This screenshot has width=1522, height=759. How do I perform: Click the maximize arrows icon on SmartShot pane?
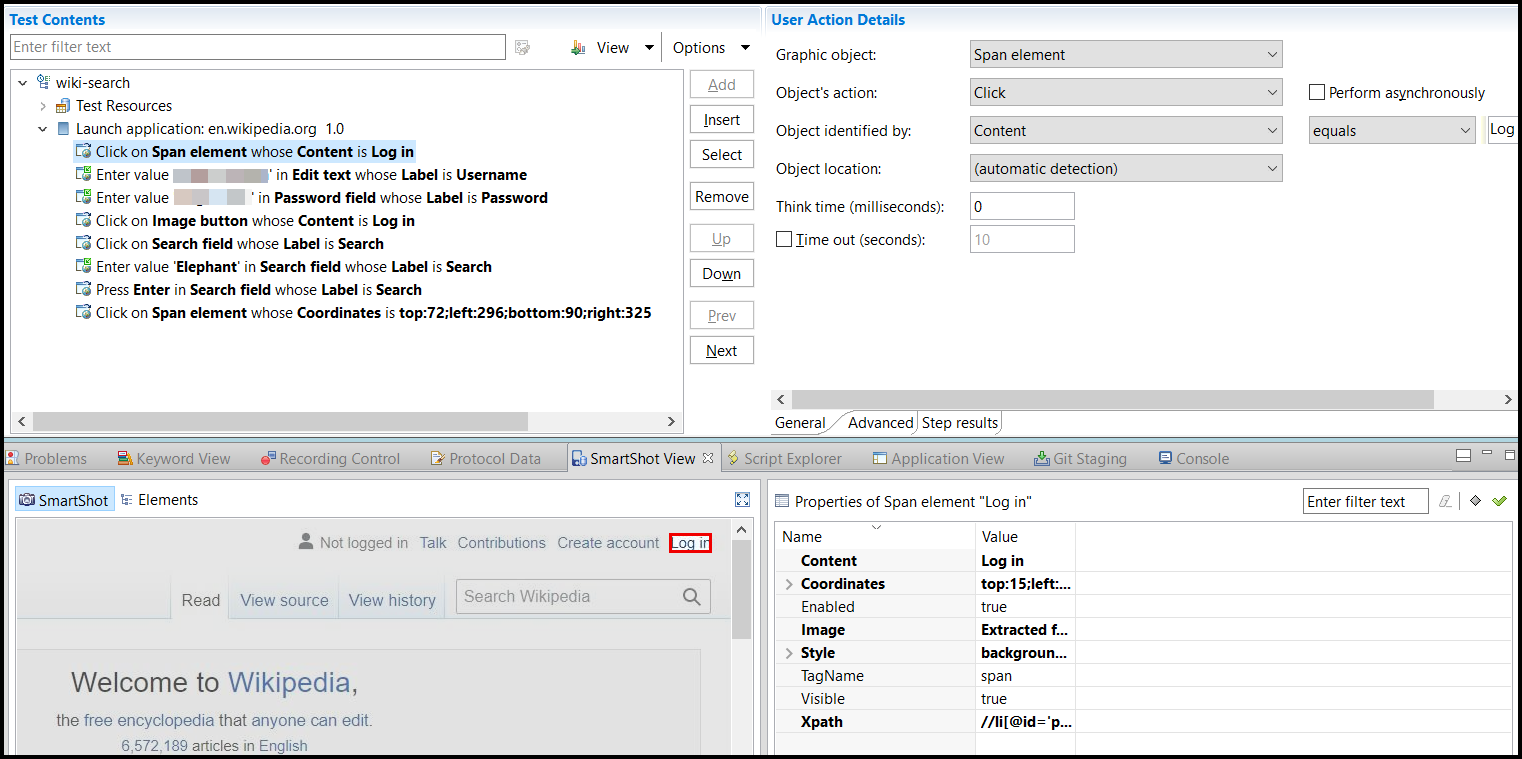[742, 499]
